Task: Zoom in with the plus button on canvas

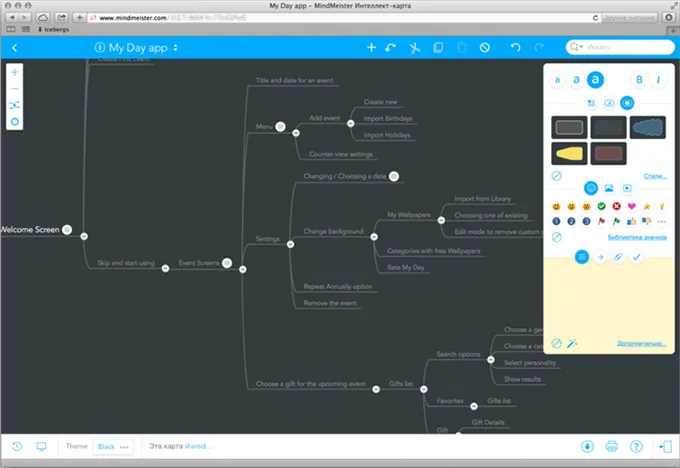Action: [14, 73]
